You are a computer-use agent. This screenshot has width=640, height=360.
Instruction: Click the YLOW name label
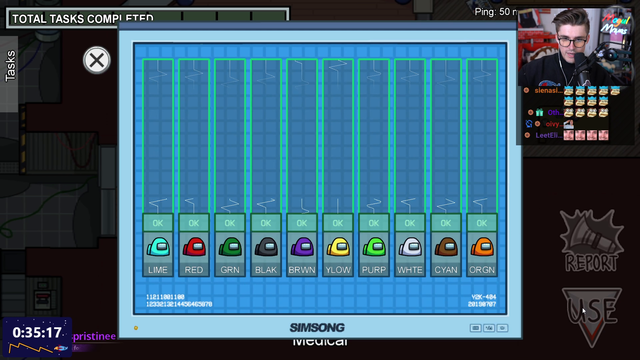point(338,270)
